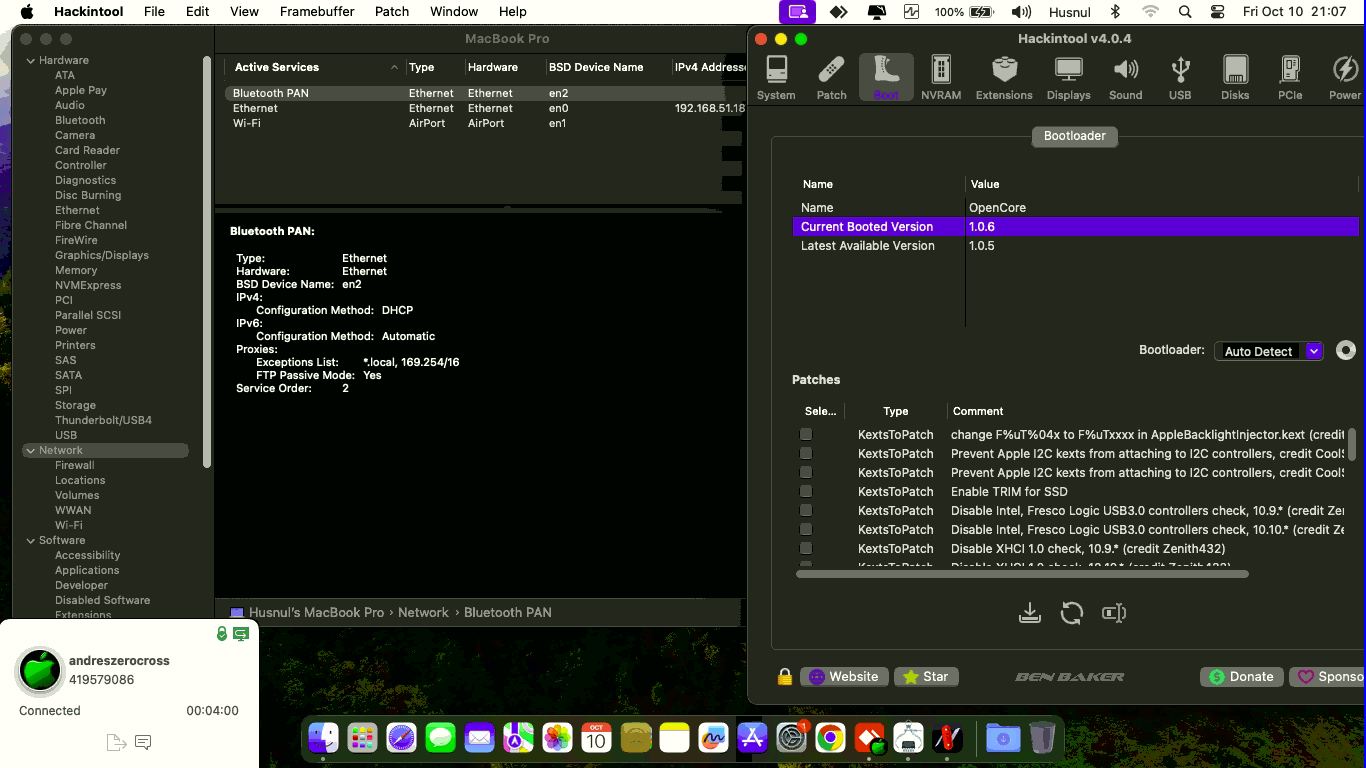Check the Fresco Logic USB3.0 10.10.* patch
1366x768 pixels.
pos(806,529)
